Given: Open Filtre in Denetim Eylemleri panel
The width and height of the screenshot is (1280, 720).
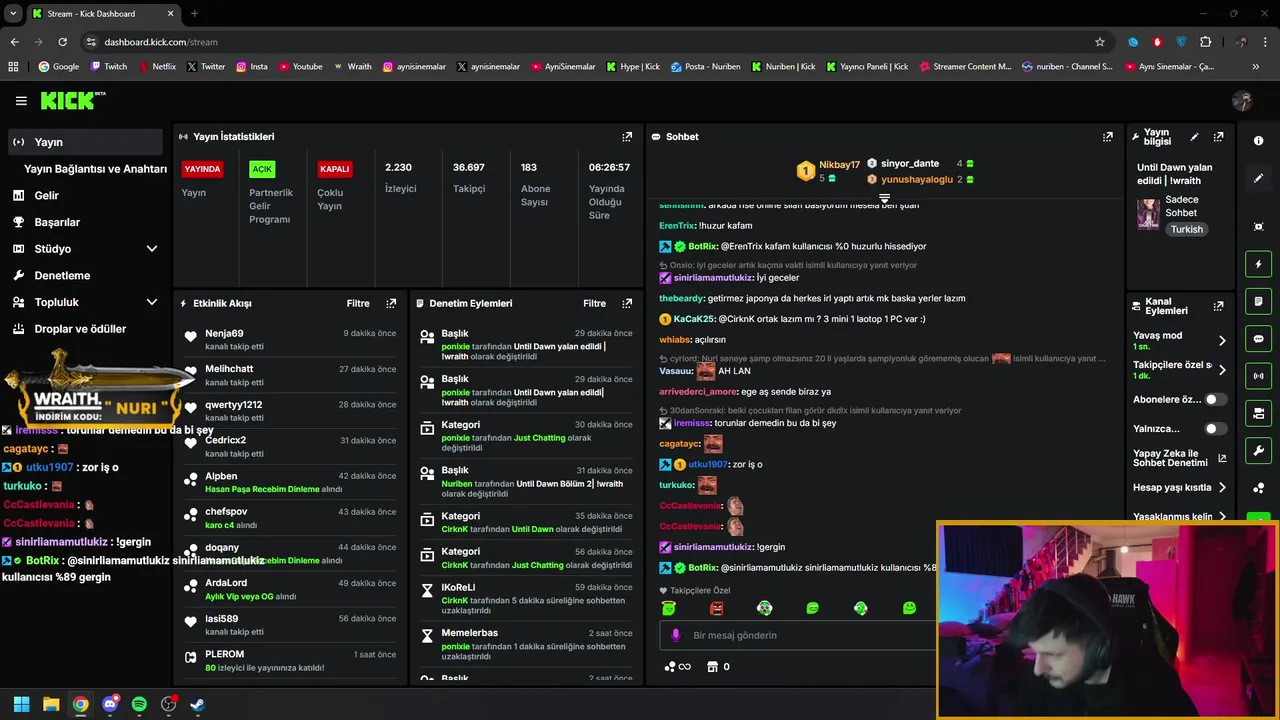Looking at the screenshot, I should coord(594,303).
